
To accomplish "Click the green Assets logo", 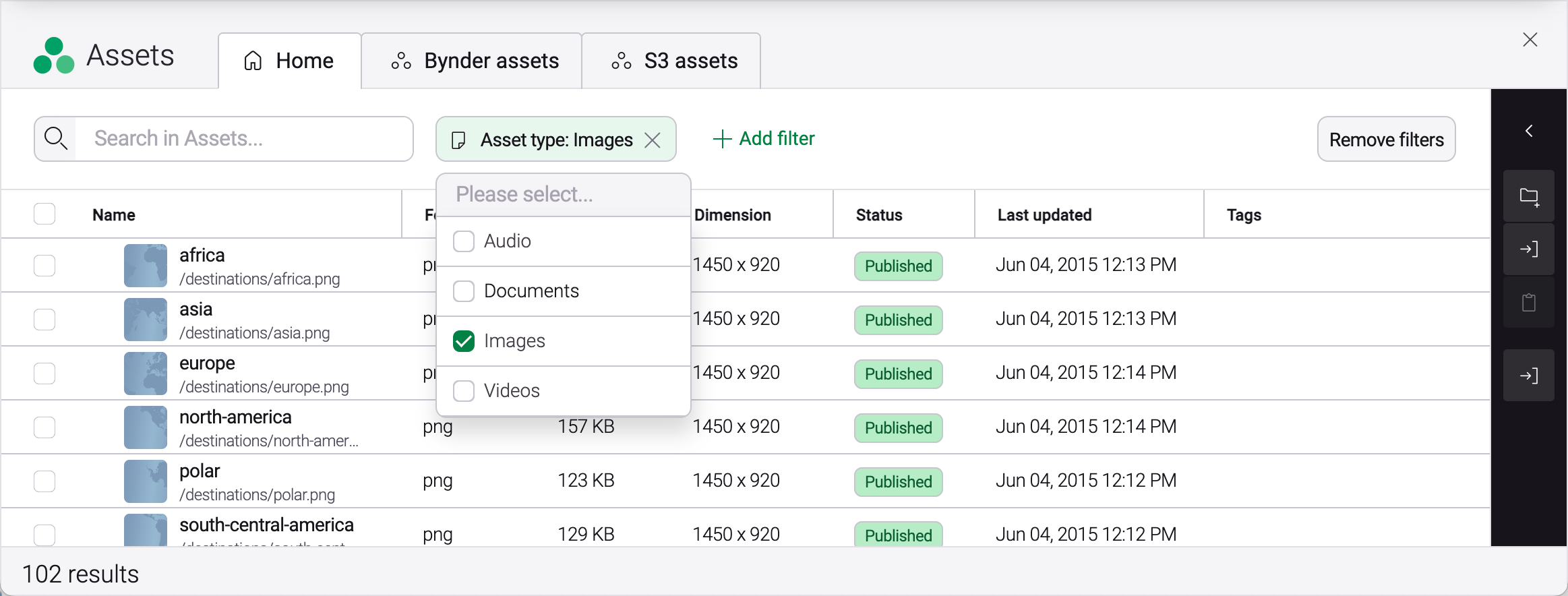I will (x=53, y=56).
